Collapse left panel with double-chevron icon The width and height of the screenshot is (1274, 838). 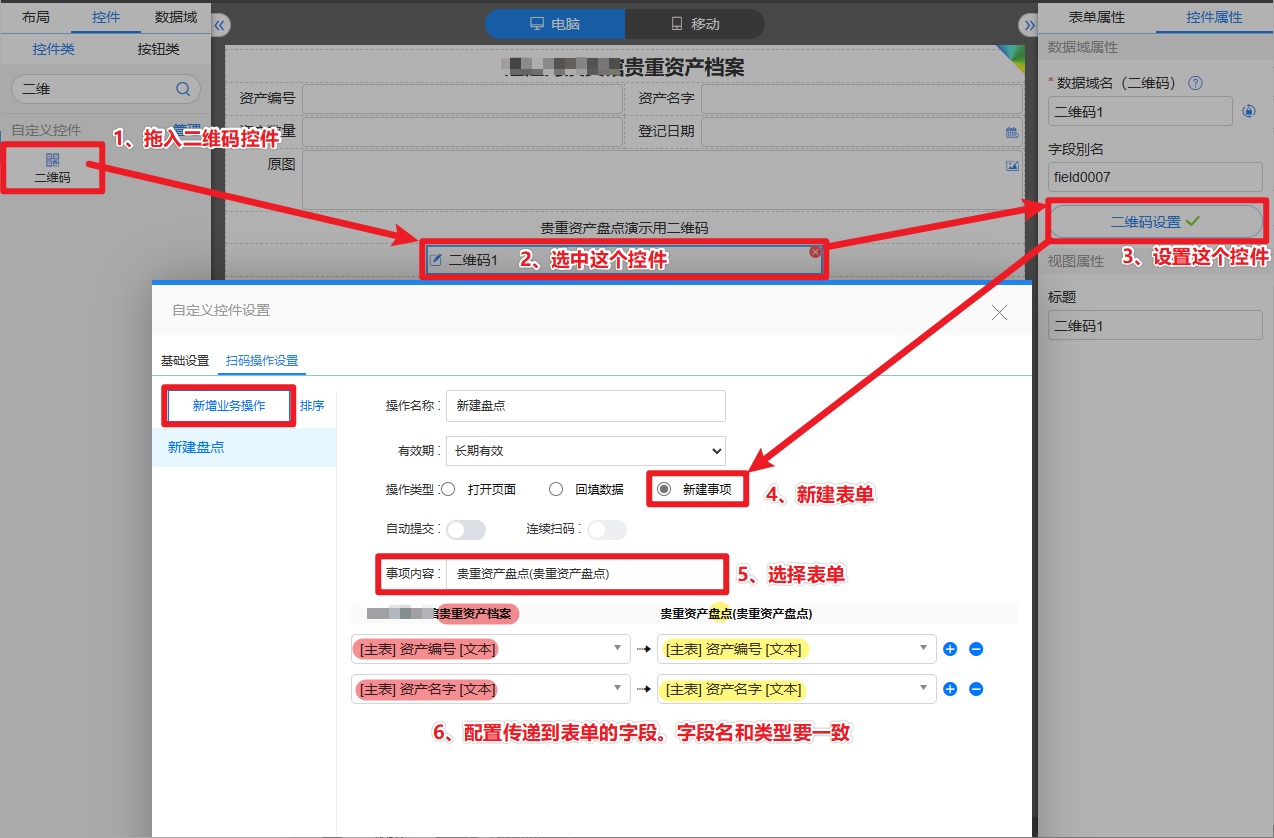(221, 24)
